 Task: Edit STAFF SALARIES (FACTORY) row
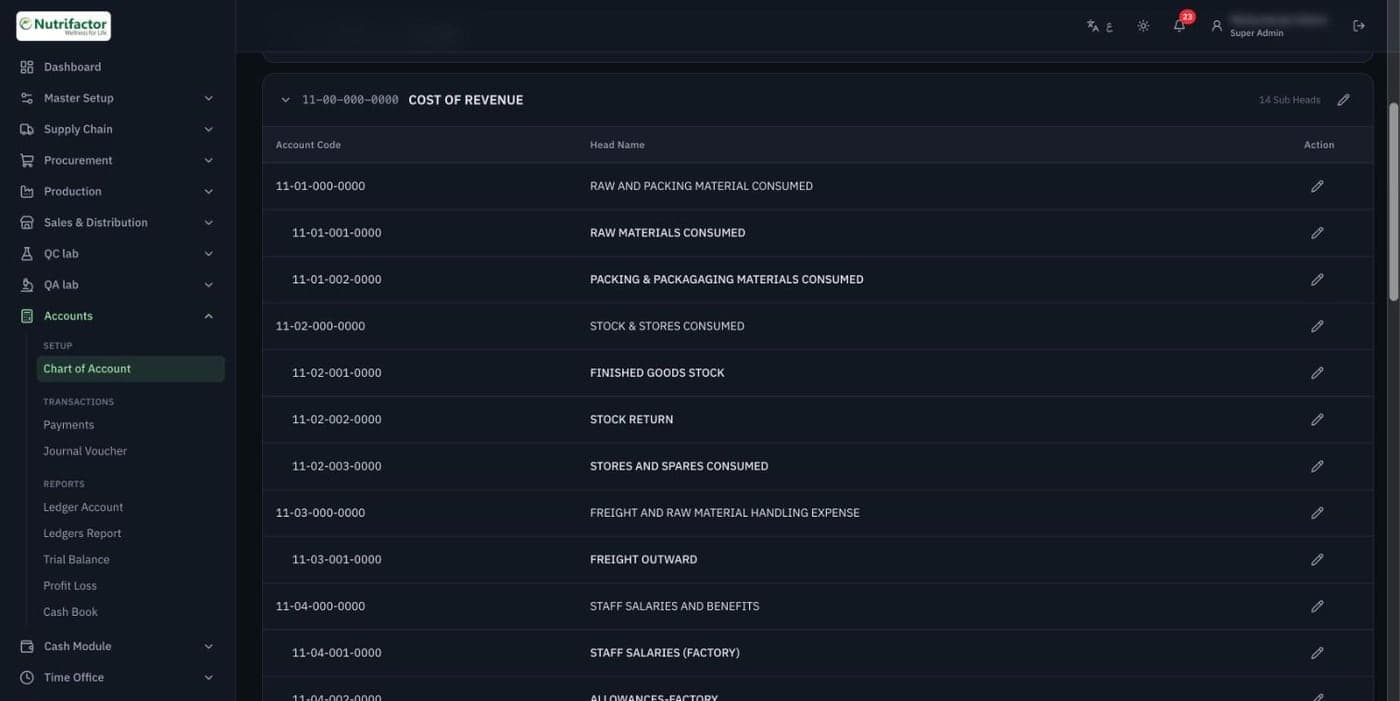[1317, 653]
